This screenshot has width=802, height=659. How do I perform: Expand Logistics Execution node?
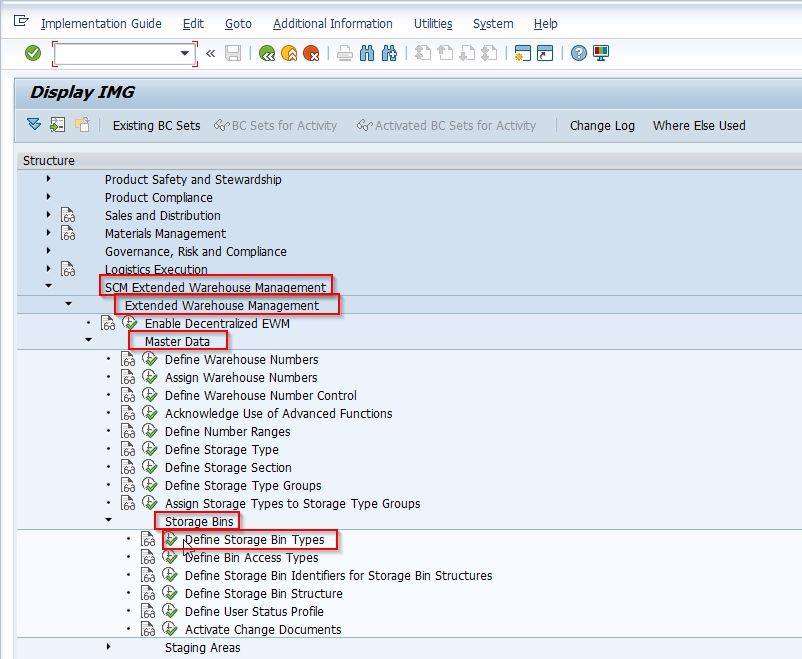point(49,268)
